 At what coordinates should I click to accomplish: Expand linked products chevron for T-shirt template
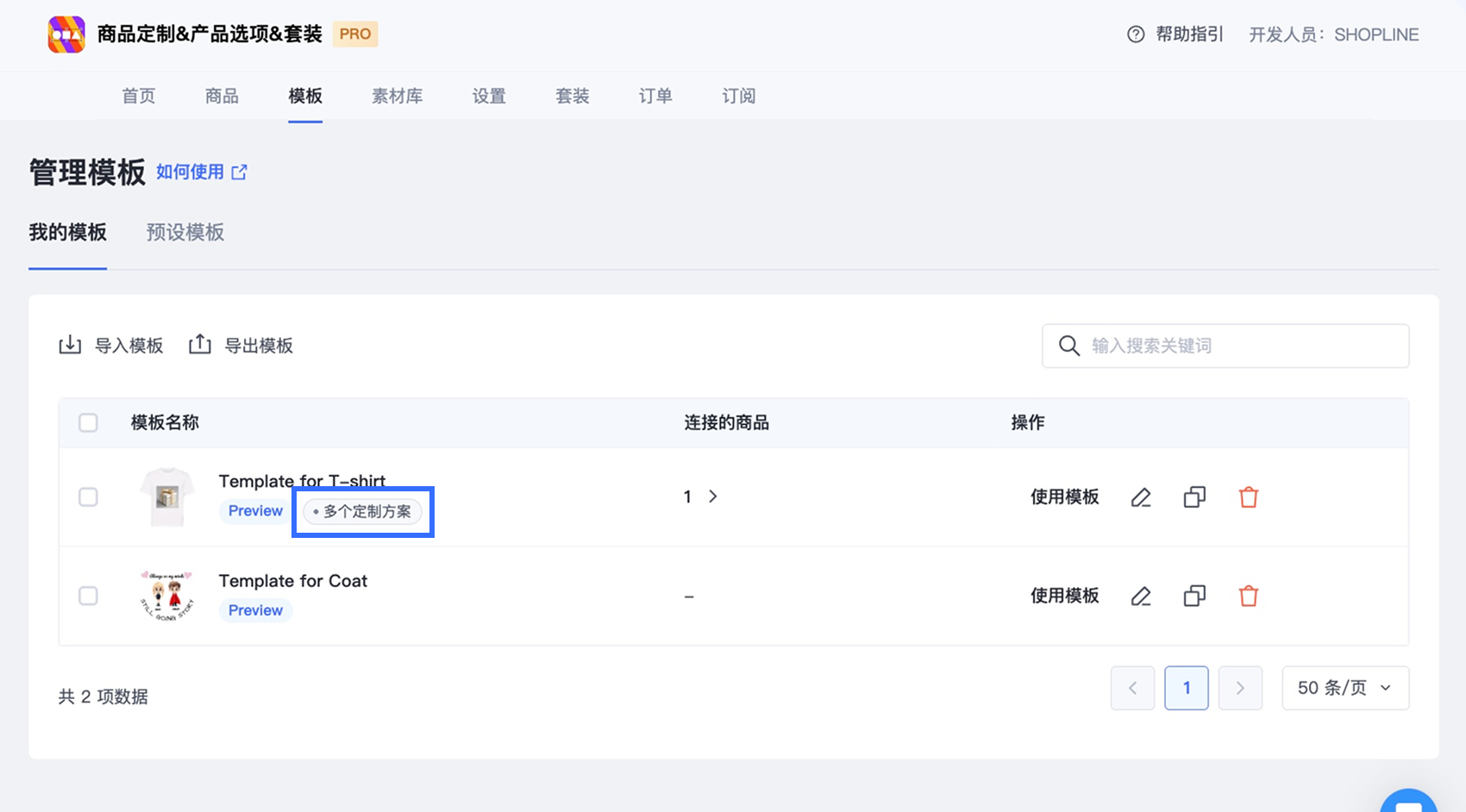click(712, 497)
